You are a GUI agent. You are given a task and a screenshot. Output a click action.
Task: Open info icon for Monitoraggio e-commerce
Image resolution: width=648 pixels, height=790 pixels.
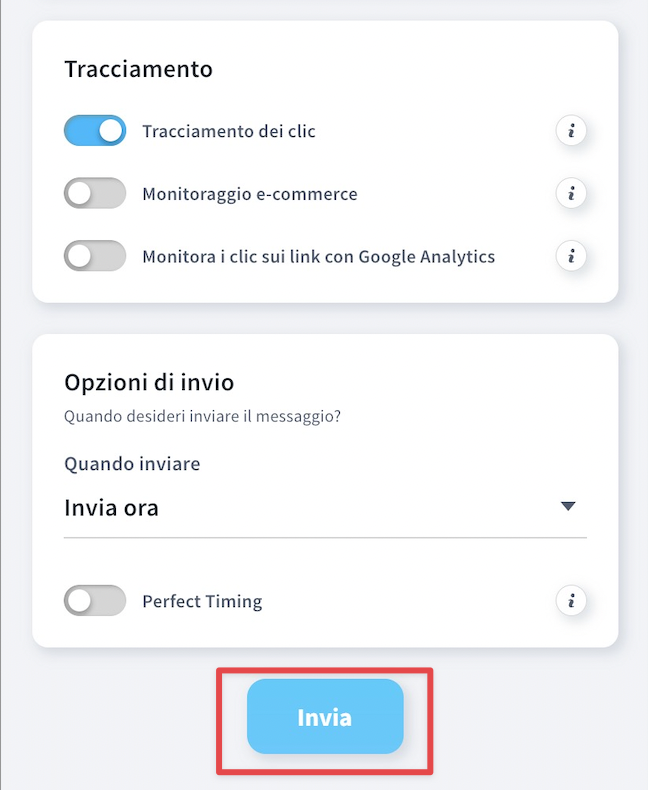tap(571, 193)
